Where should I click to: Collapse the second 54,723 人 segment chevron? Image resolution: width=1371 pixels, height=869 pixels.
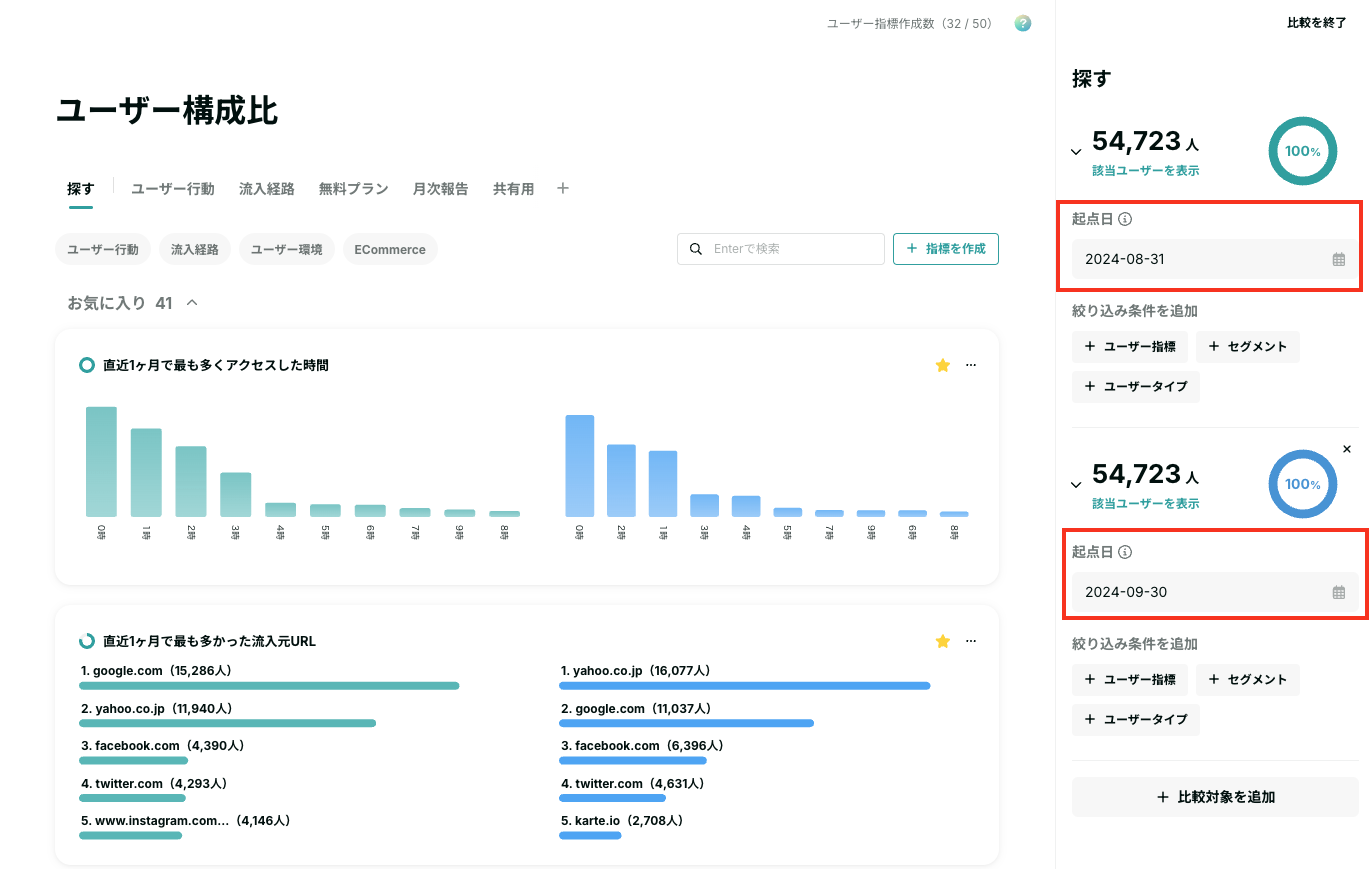point(1076,485)
